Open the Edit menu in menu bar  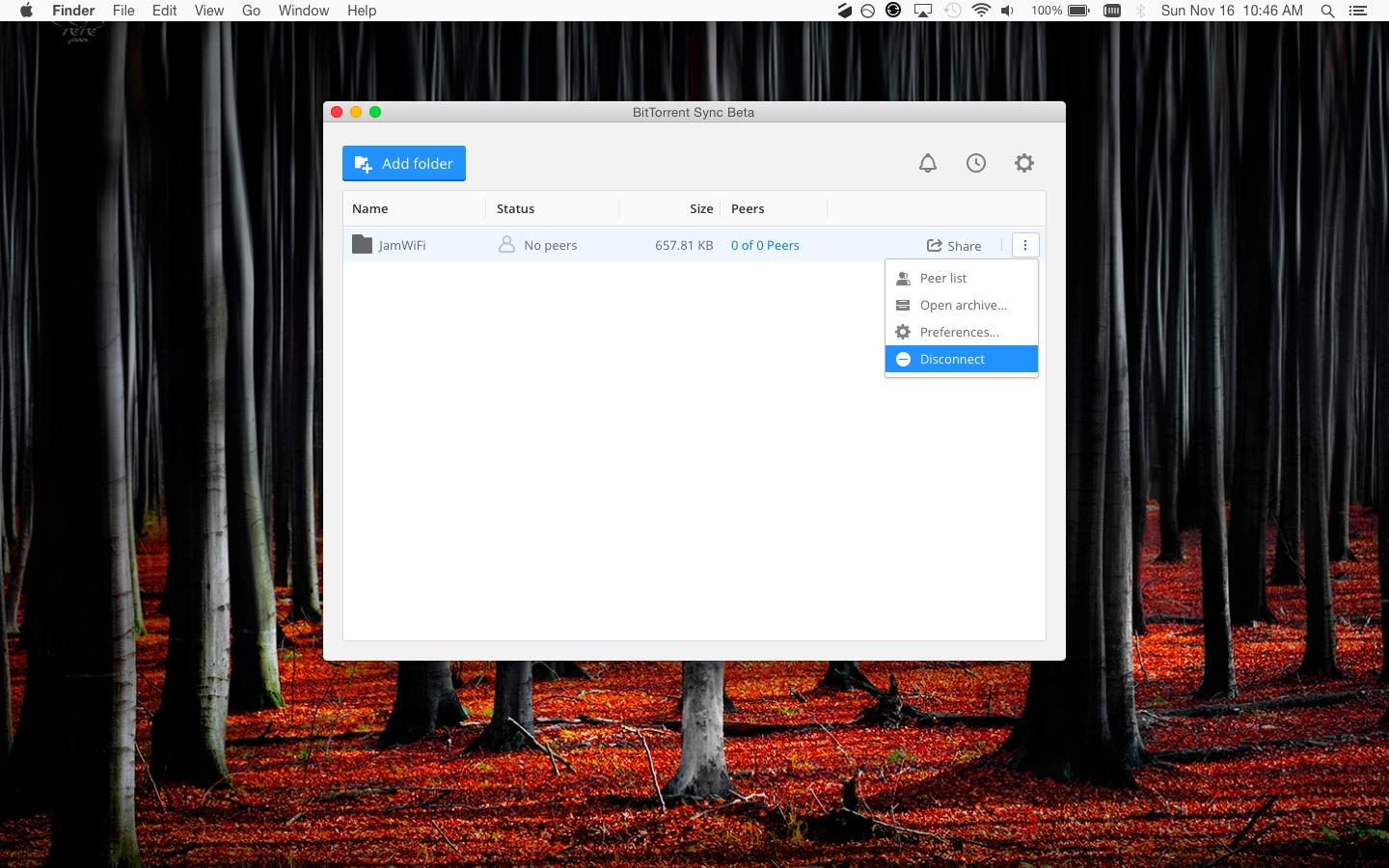pos(165,11)
